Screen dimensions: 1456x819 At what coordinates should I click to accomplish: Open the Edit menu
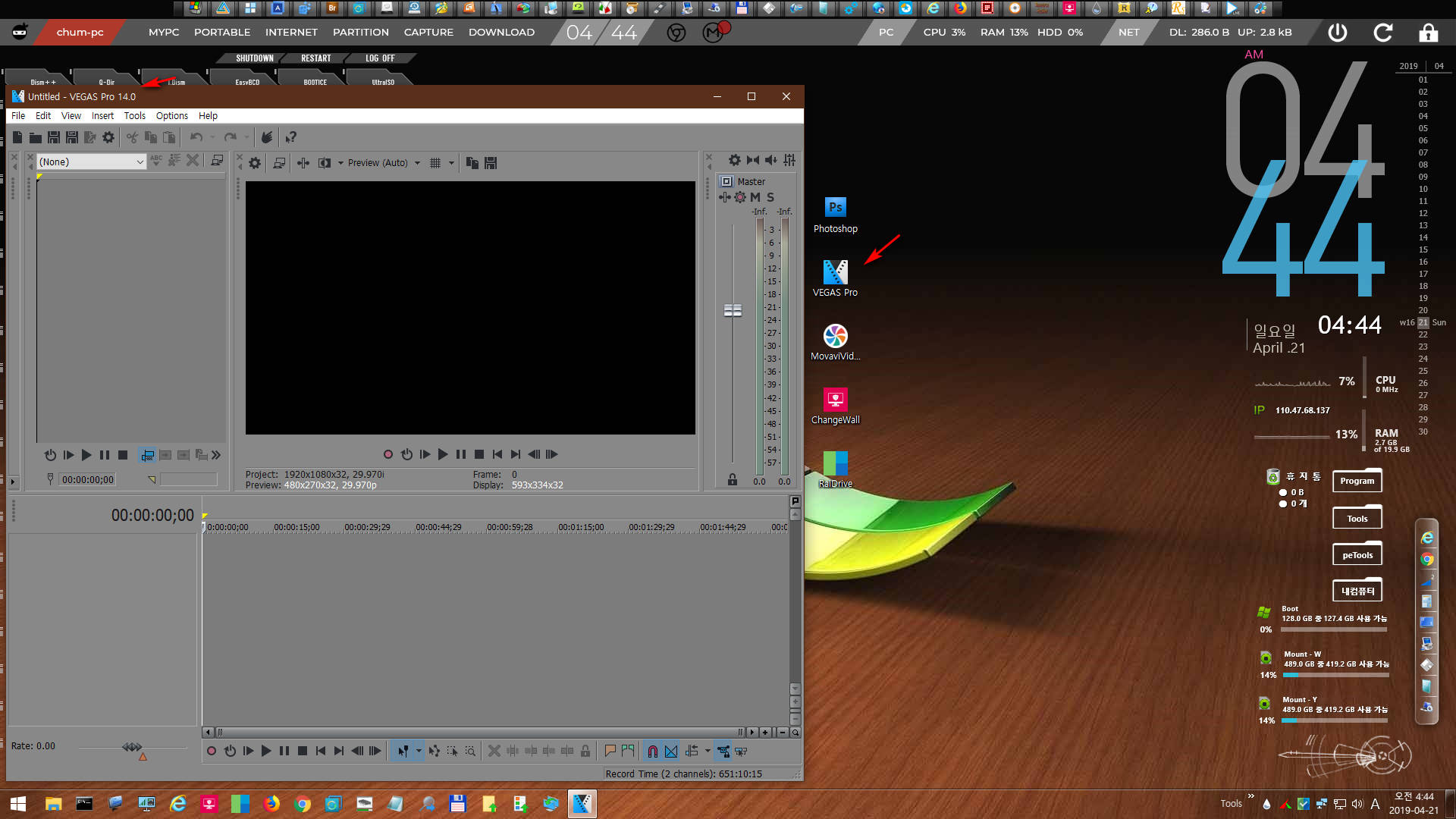point(43,116)
